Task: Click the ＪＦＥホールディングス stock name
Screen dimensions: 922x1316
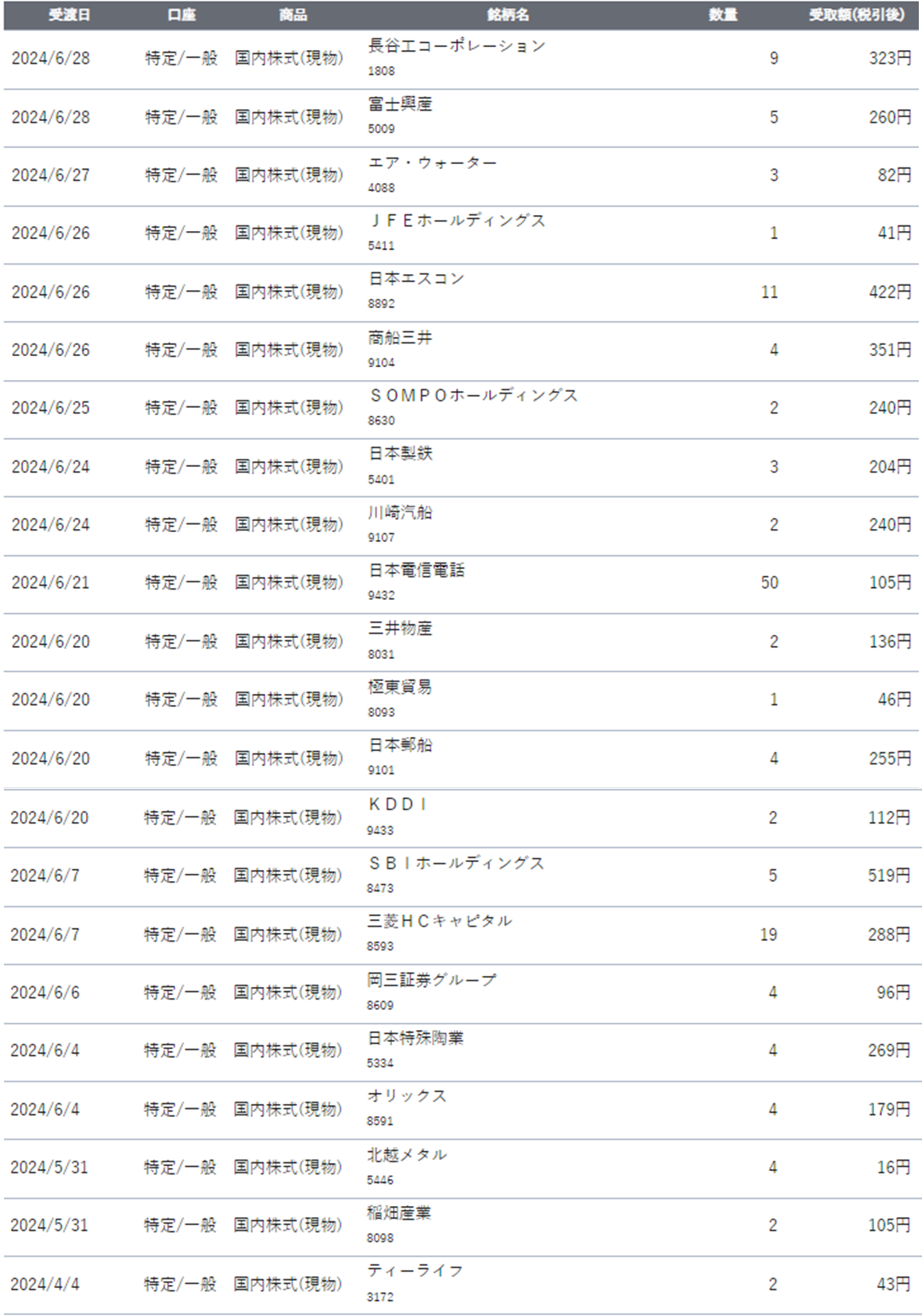Action: 457,221
